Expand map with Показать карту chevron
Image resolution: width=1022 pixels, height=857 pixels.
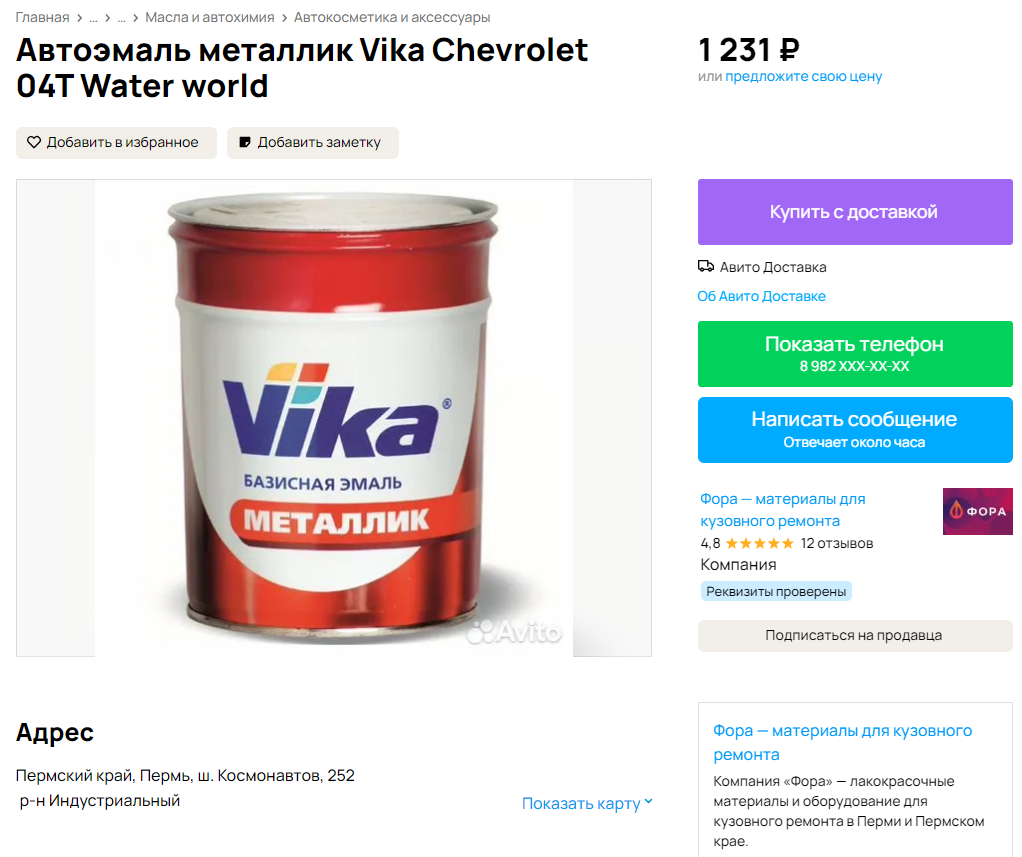point(649,803)
